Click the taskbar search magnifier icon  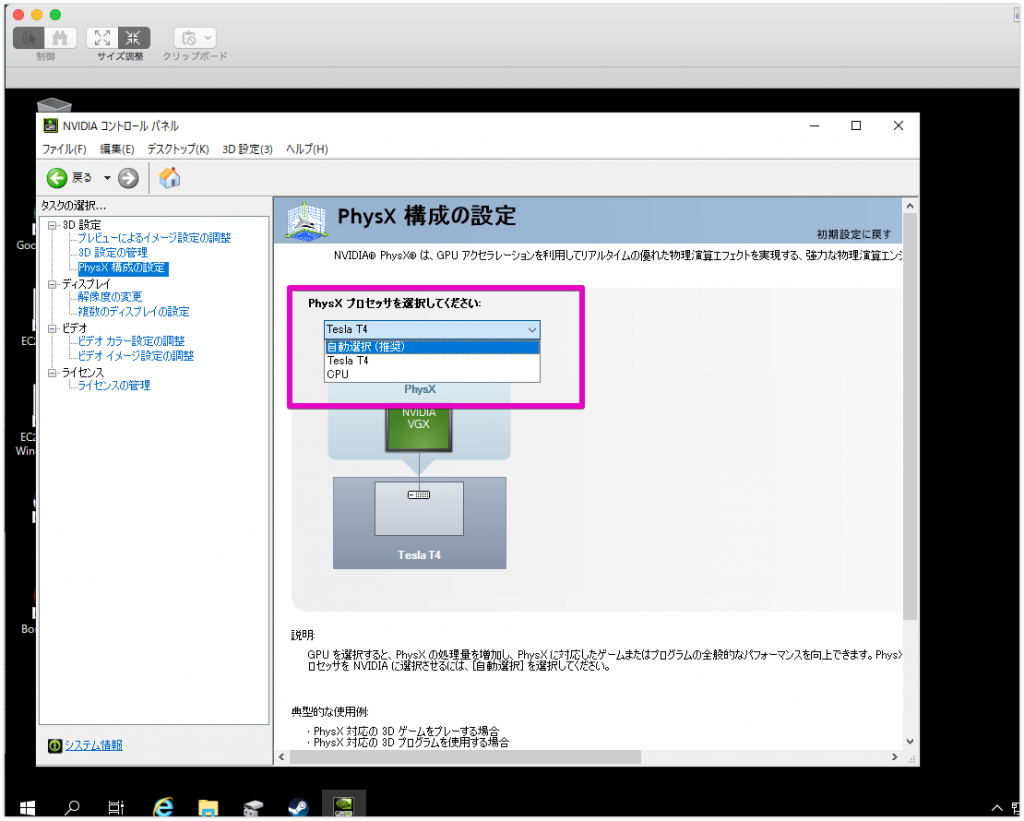(73, 806)
